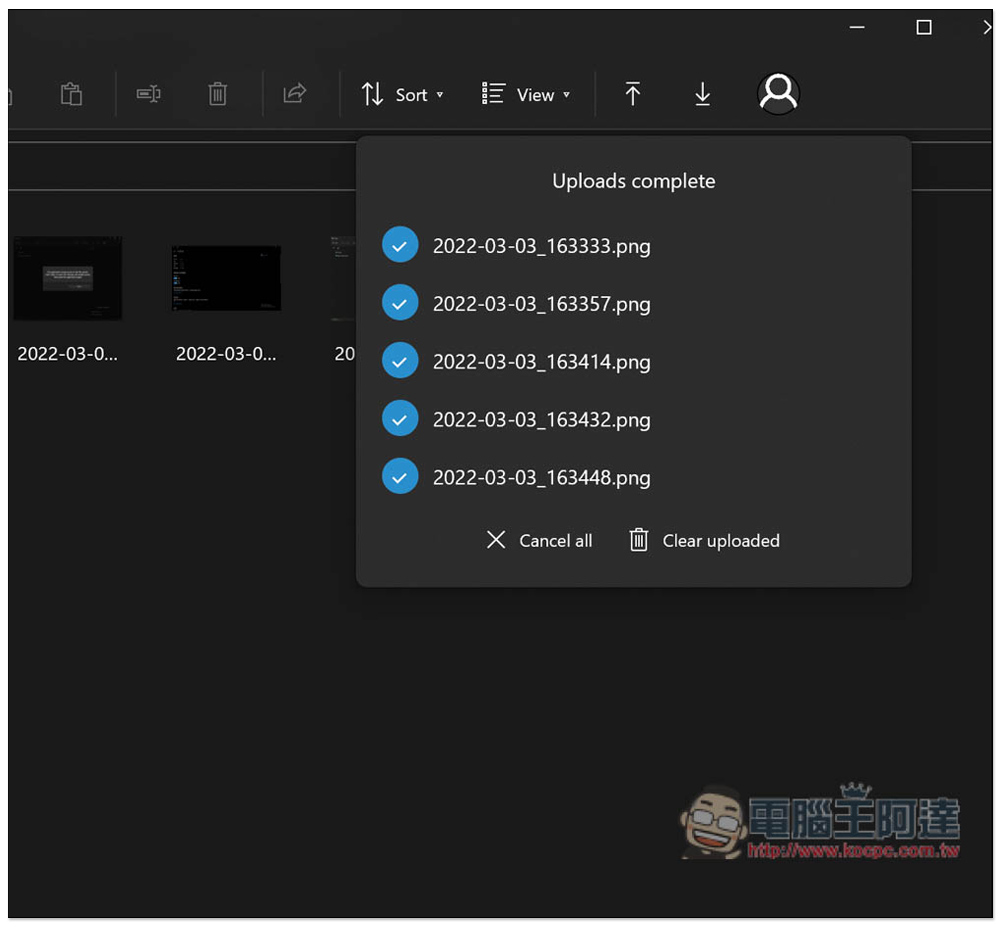1000x928 pixels.
Task: Click the Rename icon in toolbar
Action: tap(149, 95)
